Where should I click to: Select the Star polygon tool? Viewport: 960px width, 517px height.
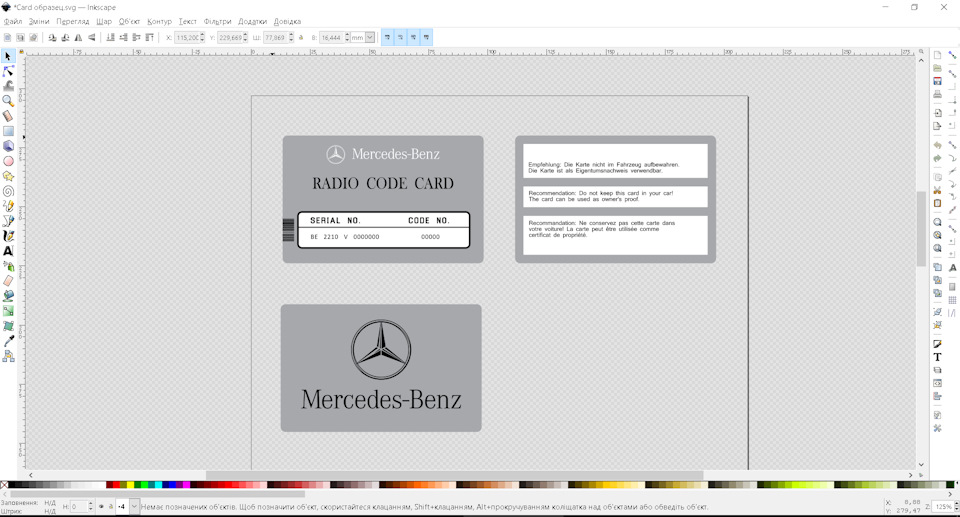point(8,176)
